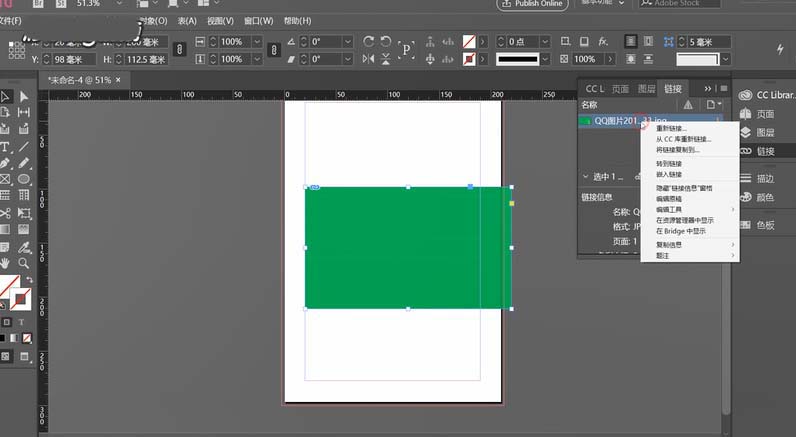
Task: Activate the Zoom magnifier tool
Action: (24, 263)
